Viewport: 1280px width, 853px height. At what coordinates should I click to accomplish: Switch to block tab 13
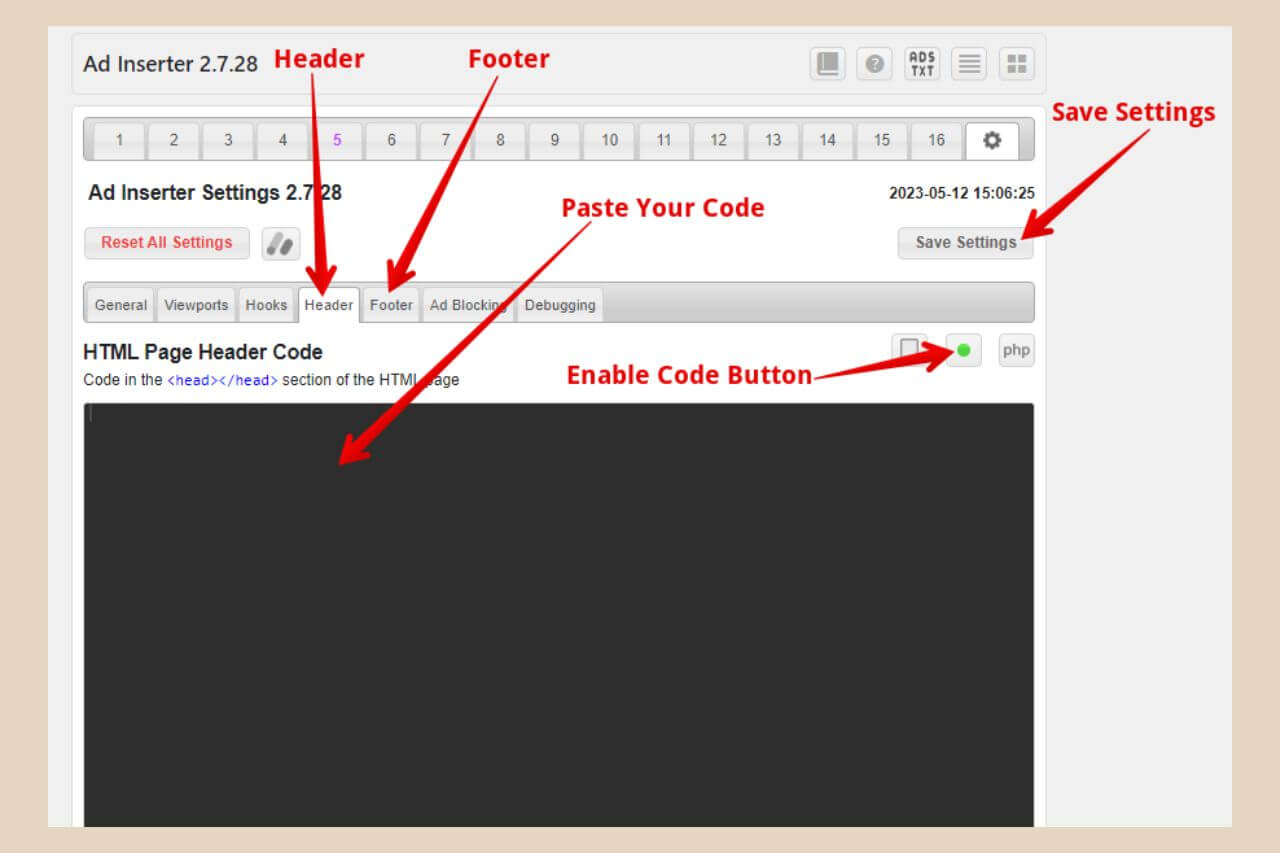pyautogui.click(x=773, y=140)
